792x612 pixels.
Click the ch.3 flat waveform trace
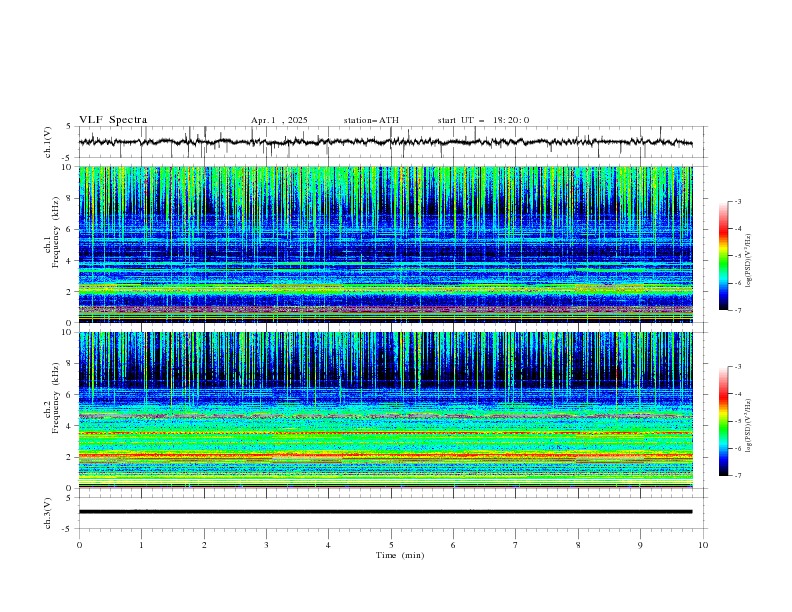coord(385,512)
